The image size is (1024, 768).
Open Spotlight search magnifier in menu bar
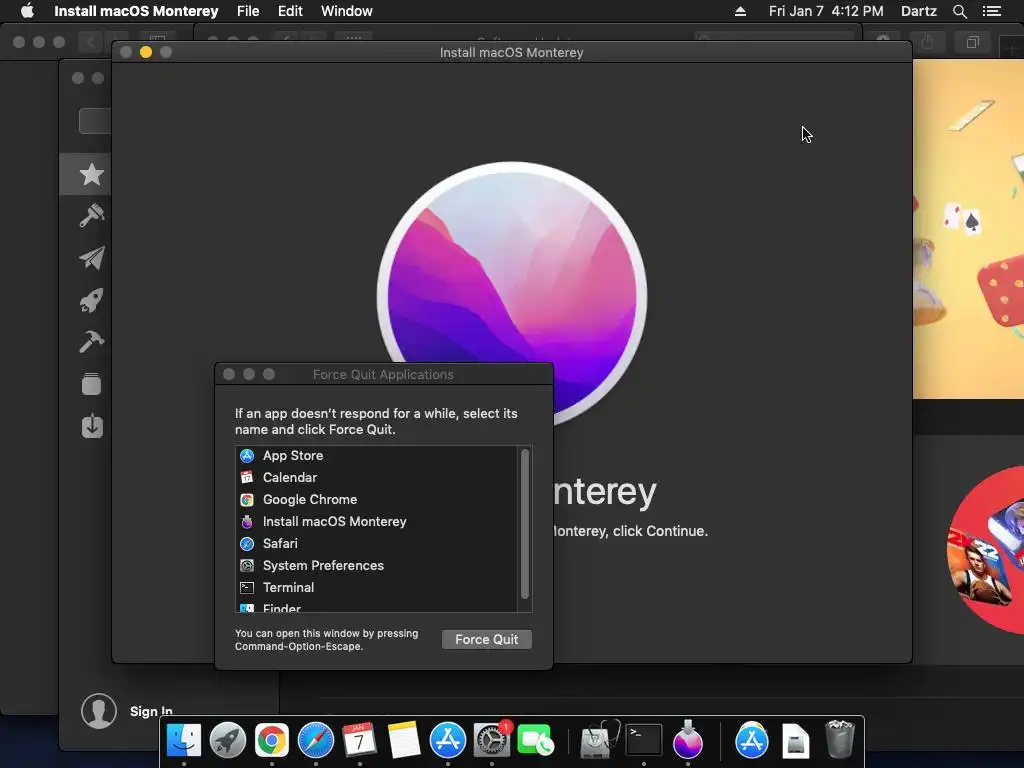coord(959,11)
